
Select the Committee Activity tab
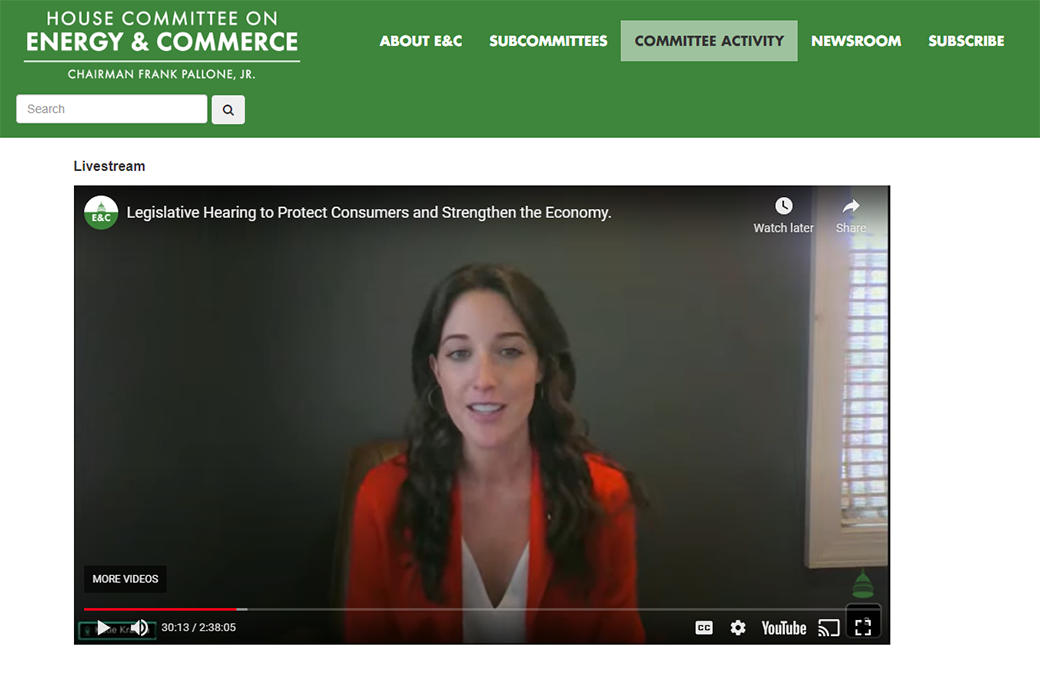[x=709, y=41]
